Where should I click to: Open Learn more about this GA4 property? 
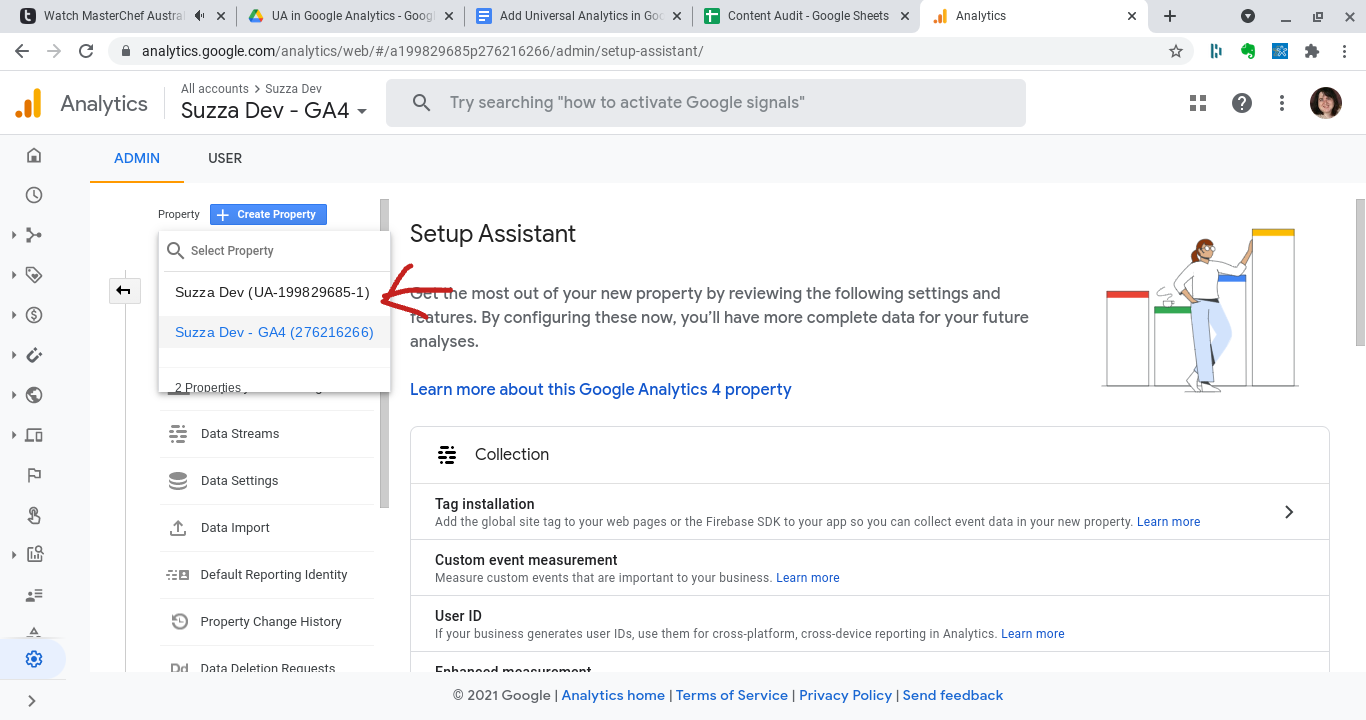coord(600,389)
